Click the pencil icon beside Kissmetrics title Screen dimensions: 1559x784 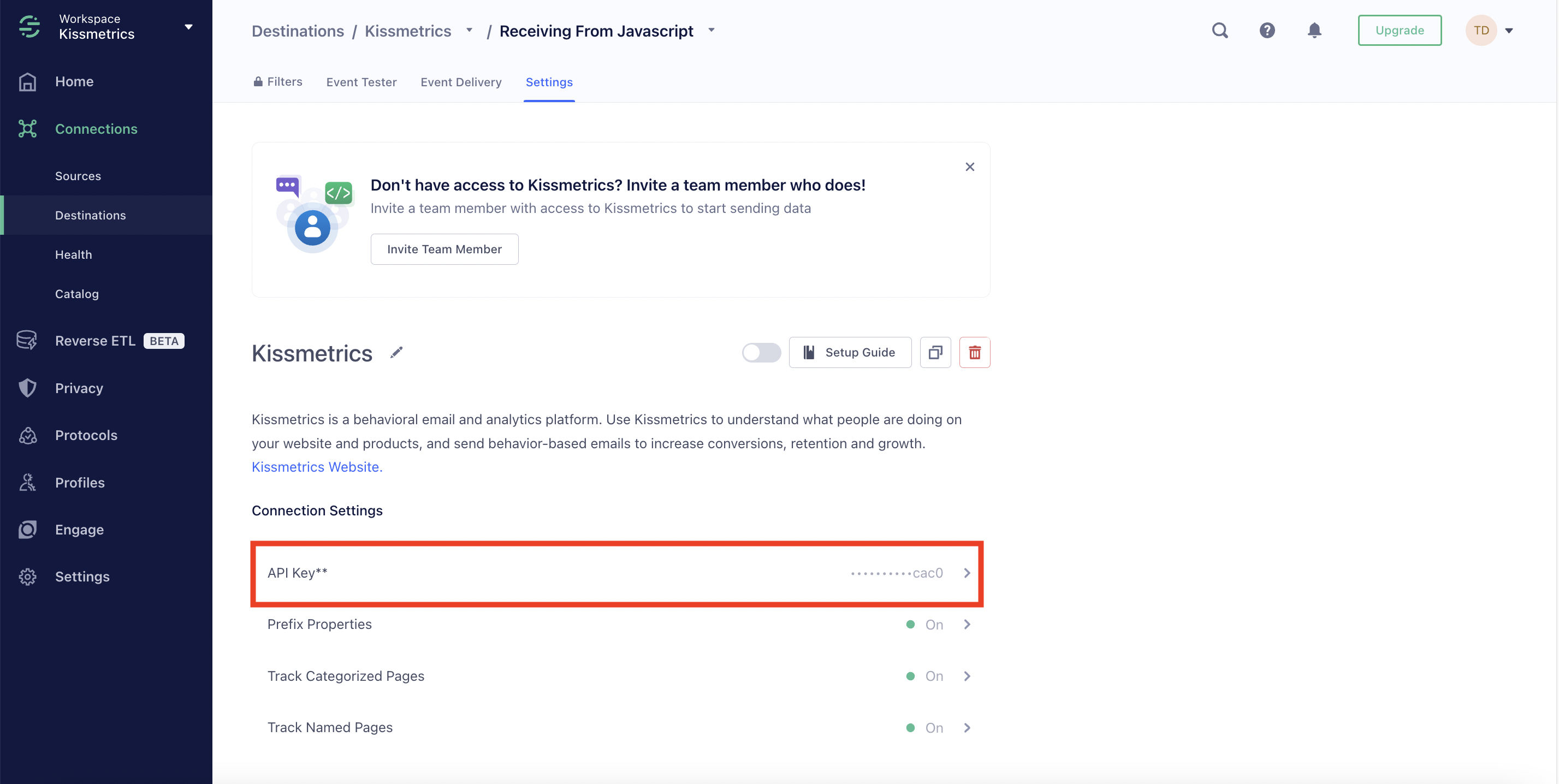pyautogui.click(x=396, y=353)
